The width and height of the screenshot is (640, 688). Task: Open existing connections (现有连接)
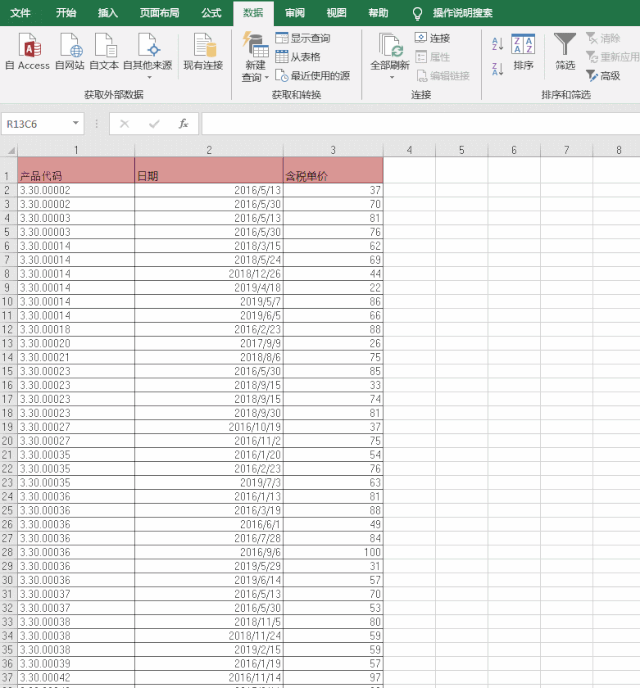coord(203,52)
